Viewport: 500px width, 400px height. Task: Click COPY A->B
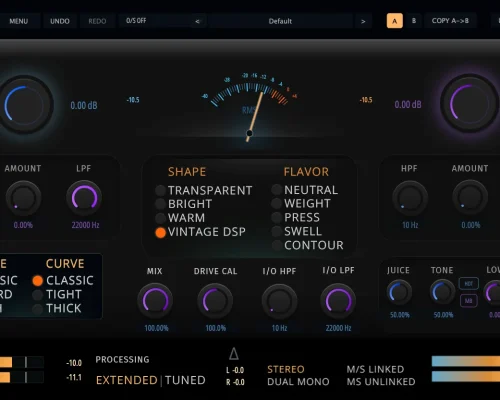point(450,21)
